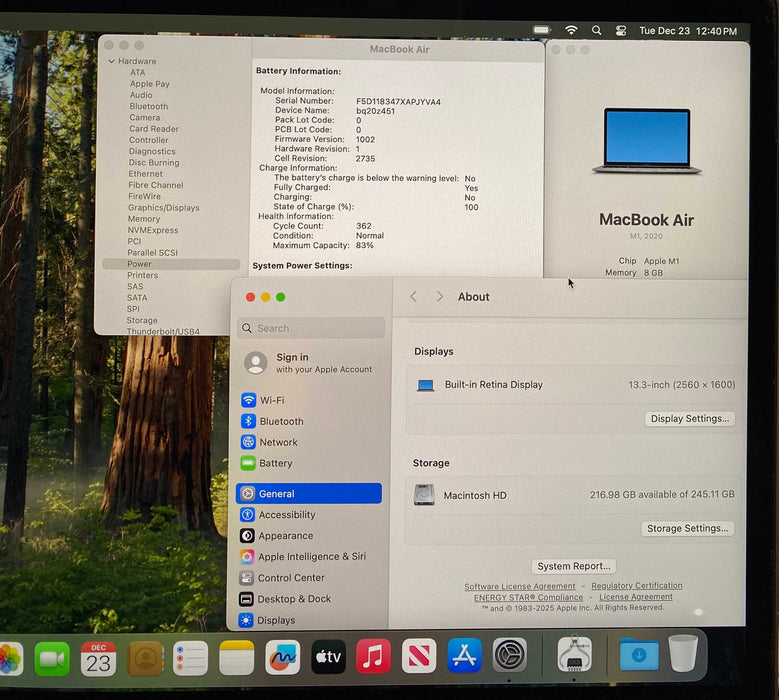Open ENERGY STAR Compliance link
The width and height of the screenshot is (779, 700).
(x=528, y=597)
